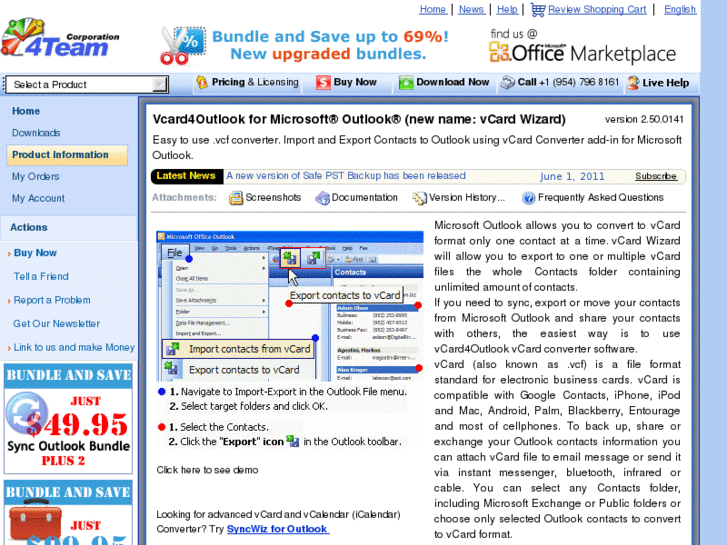Image resolution: width=727 pixels, height=545 pixels.
Task: Click the scissors percent coupon icon
Action: (182, 46)
